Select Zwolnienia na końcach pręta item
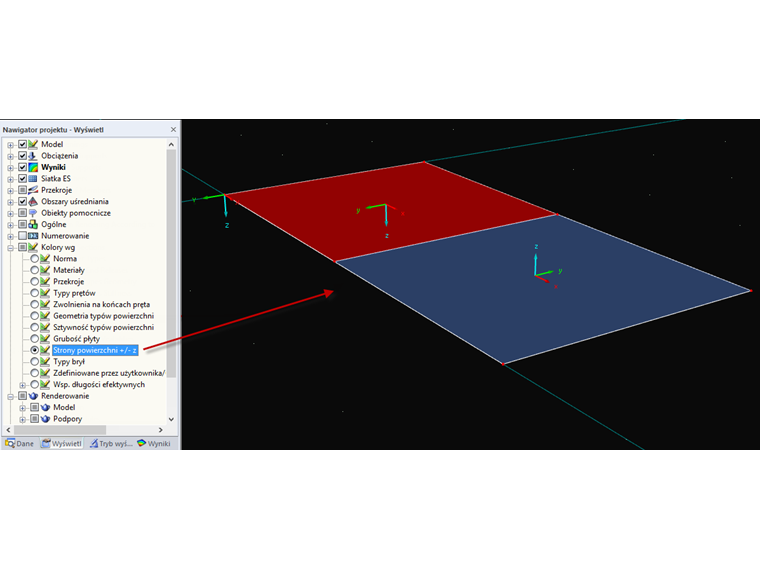 pos(101,304)
